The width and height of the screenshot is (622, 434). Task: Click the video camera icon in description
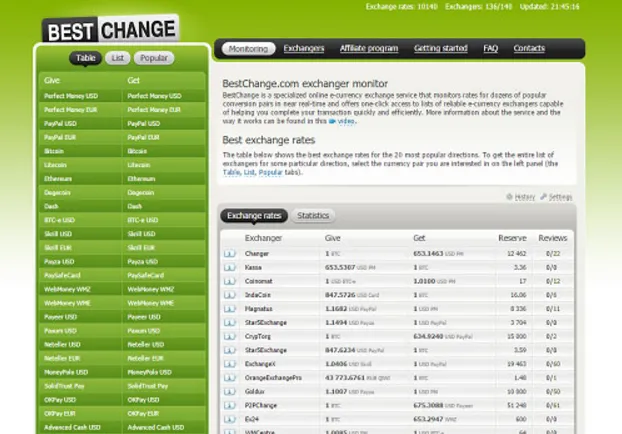[332, 121]
